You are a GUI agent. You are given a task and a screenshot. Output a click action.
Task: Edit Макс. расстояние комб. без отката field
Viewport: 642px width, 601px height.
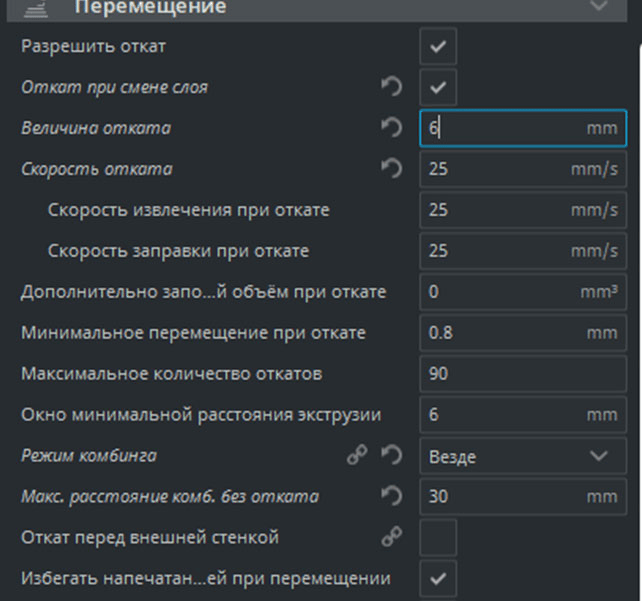point(523,497)
